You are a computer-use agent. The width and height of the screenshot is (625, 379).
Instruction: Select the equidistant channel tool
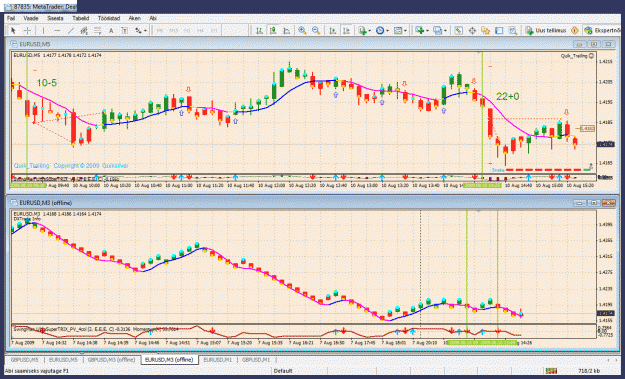point(84,30)
